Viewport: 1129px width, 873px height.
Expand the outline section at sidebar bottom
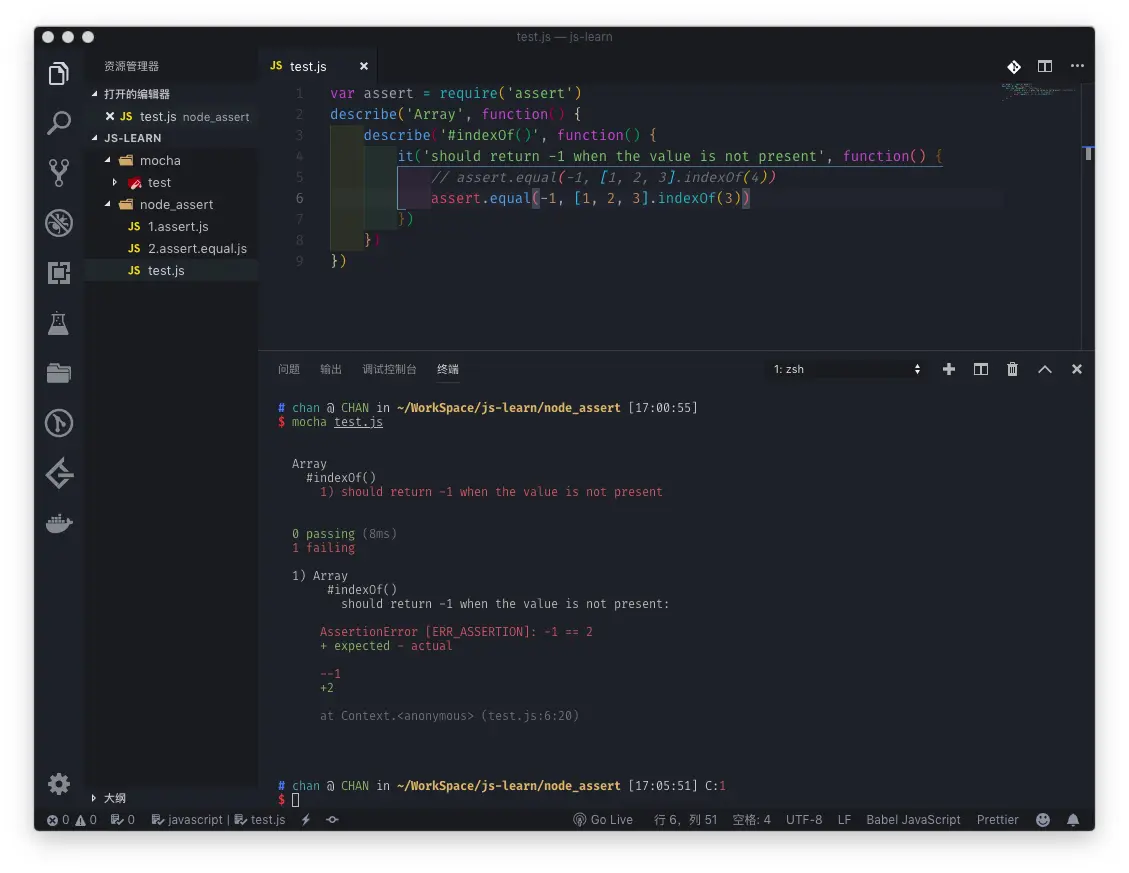pos(94,797)
